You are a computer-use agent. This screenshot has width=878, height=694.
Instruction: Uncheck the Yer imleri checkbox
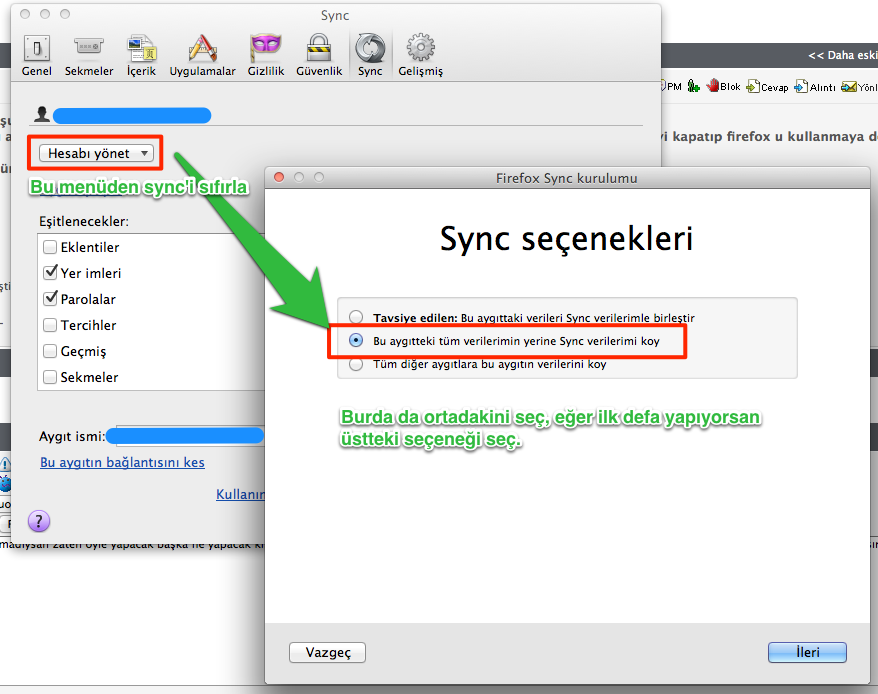tap(50, 273)
